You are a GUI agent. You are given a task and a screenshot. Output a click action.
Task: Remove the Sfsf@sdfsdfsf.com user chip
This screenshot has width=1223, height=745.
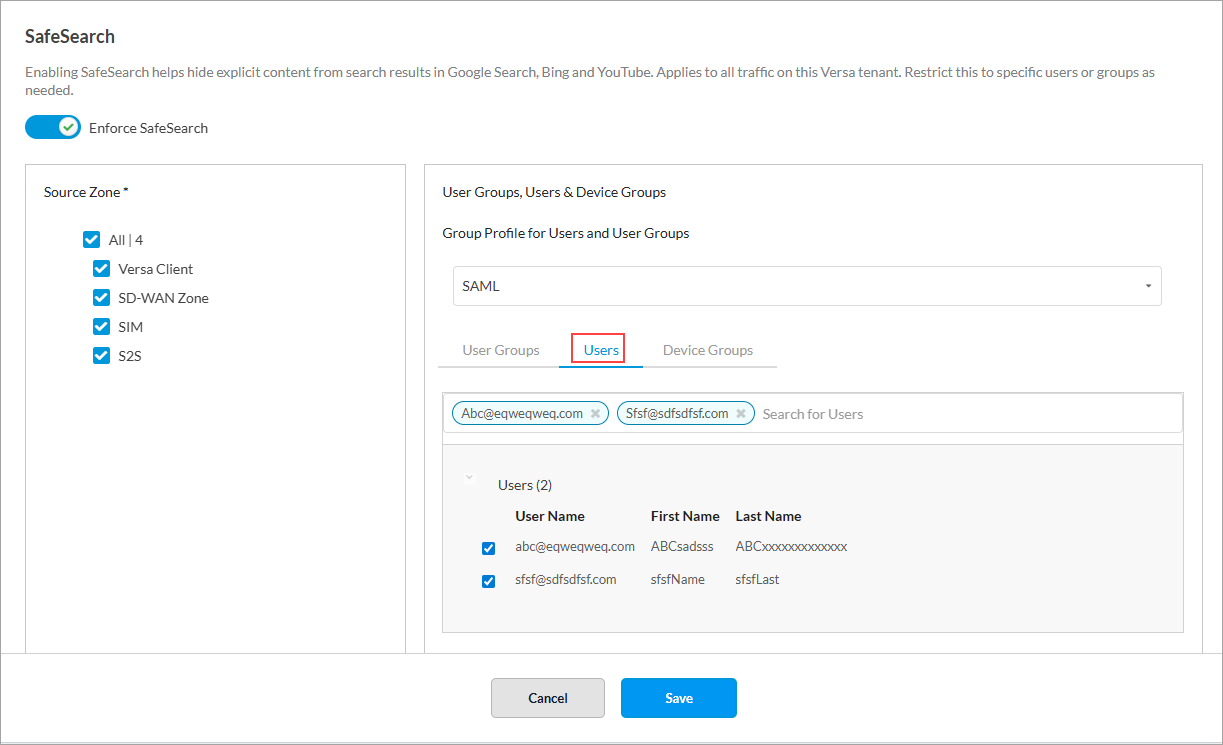click(741, 414)
